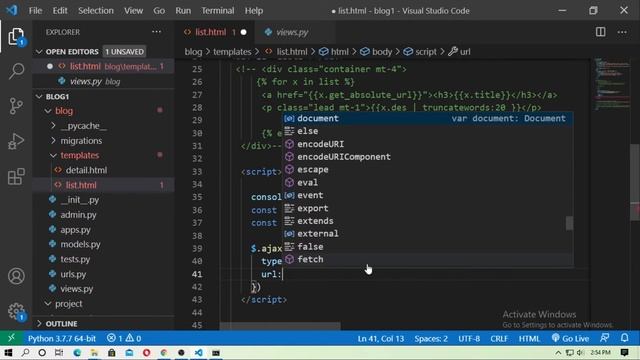Collapse the Open Editors section
This screenshot has height=360, width=640.
[x=39, y=51]
